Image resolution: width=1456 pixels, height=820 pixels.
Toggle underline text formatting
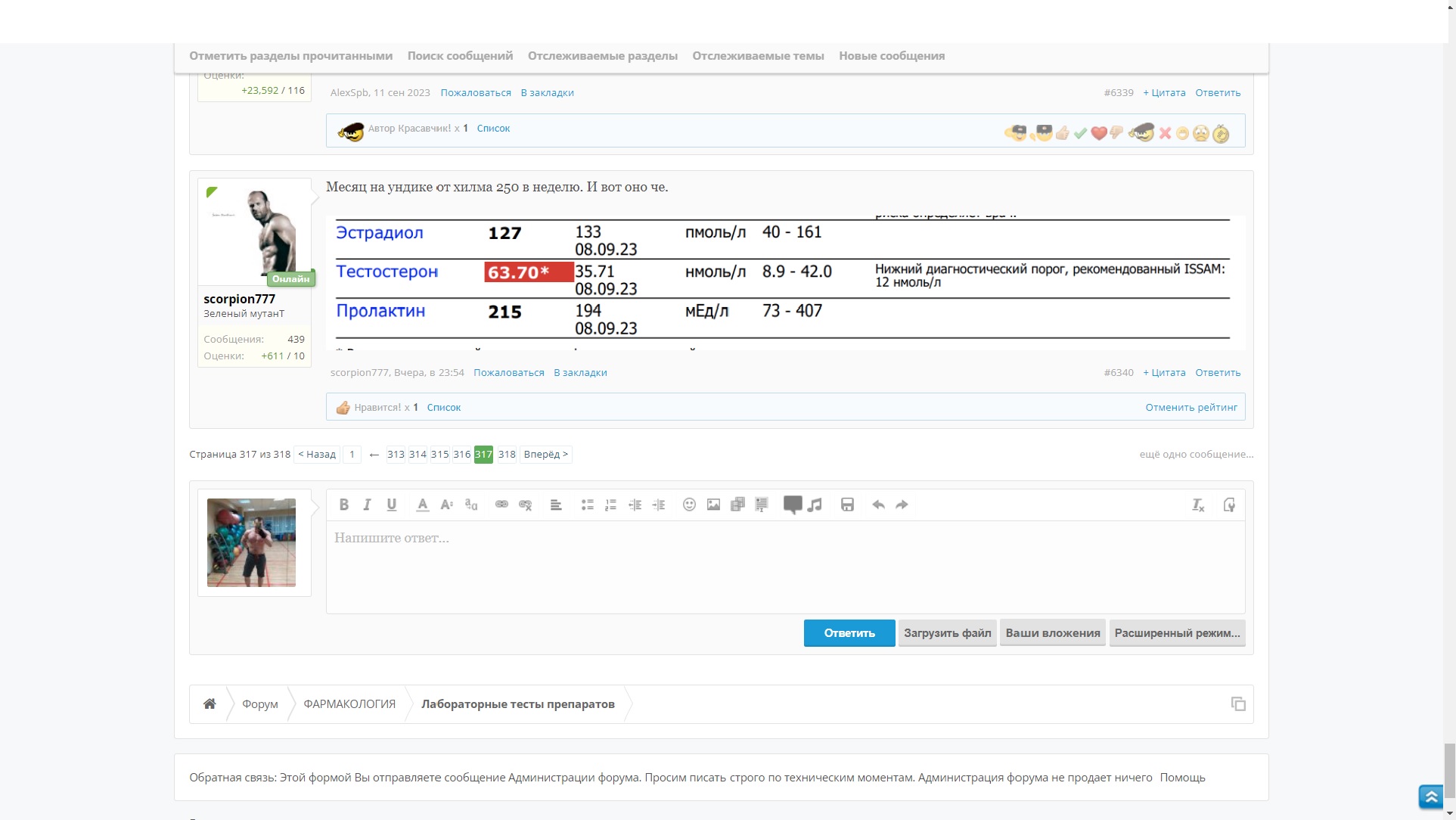pos(392,505)
